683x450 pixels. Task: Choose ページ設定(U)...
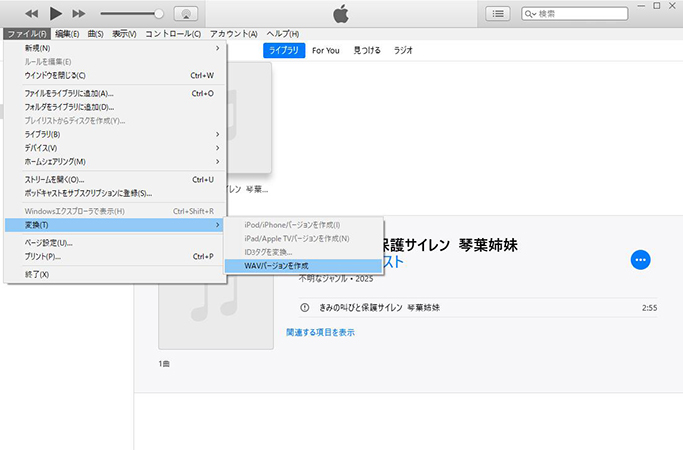click(x=115, y=243)
